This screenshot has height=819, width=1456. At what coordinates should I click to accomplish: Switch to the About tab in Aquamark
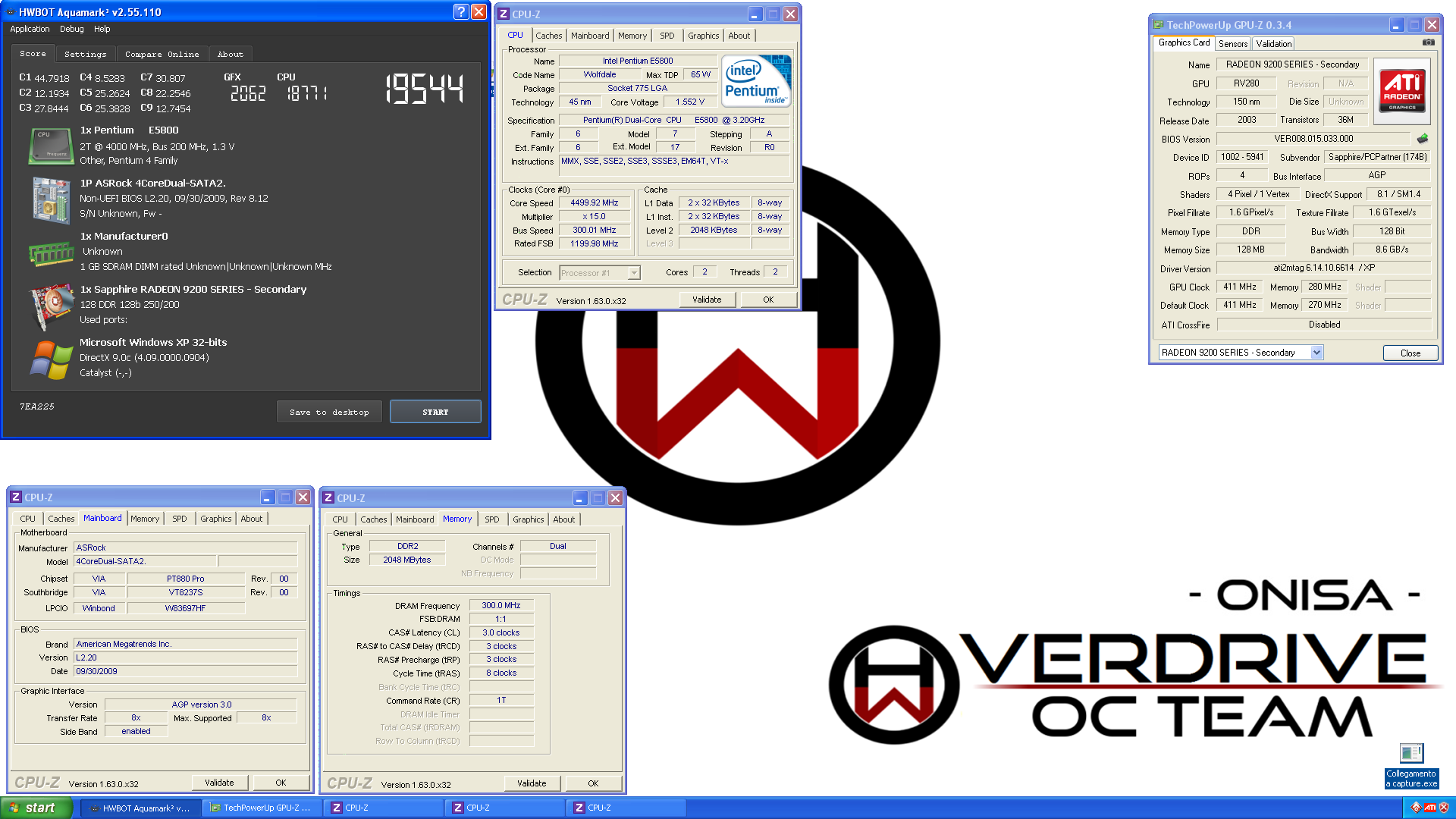pos(231,54)
